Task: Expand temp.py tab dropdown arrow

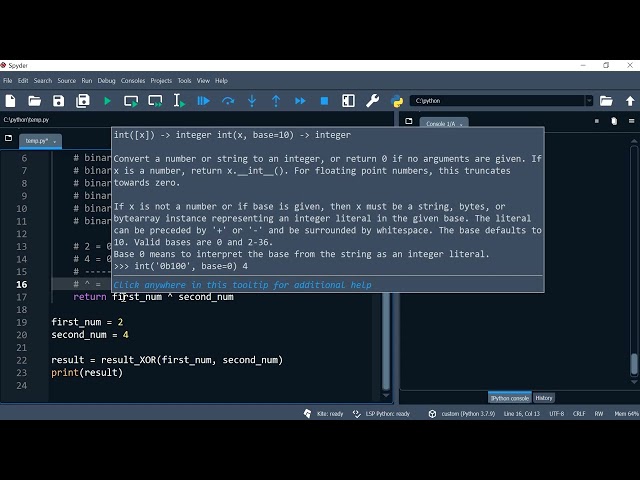Action: coord(55,142)
